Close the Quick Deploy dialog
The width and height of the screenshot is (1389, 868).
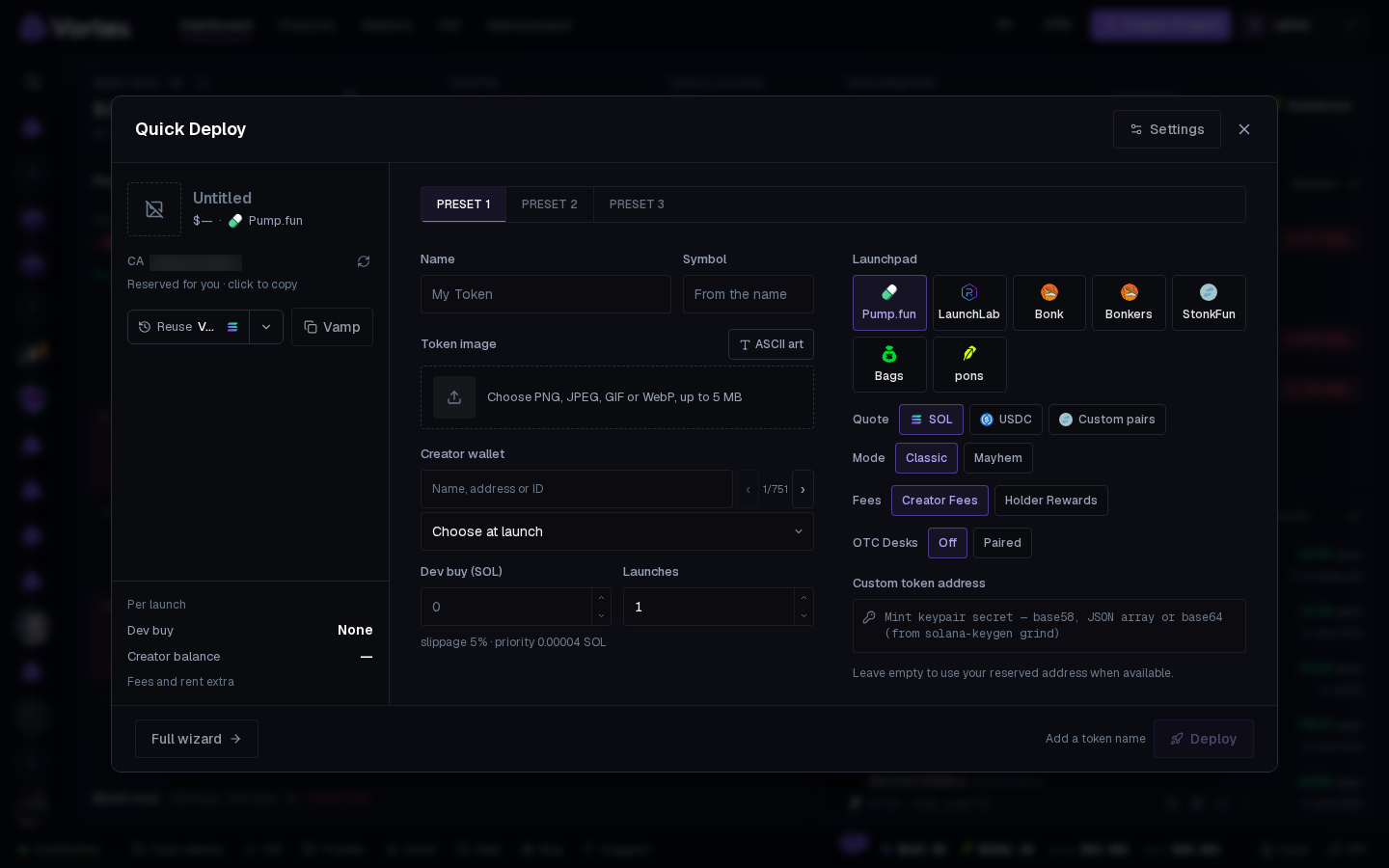point(1244,129)
